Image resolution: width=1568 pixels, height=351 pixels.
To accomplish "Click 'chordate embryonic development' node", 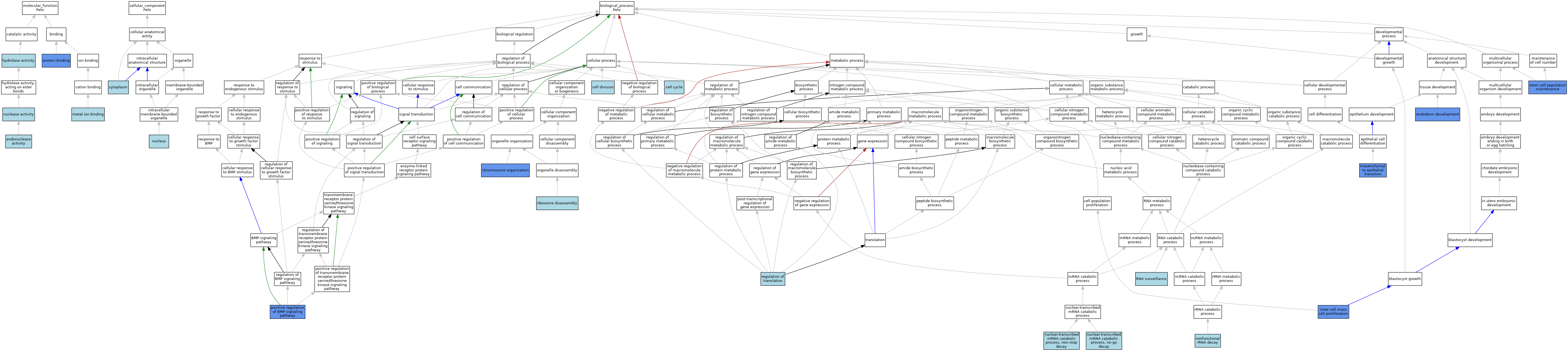I will pyautogui.click(x=1499, y=170).
